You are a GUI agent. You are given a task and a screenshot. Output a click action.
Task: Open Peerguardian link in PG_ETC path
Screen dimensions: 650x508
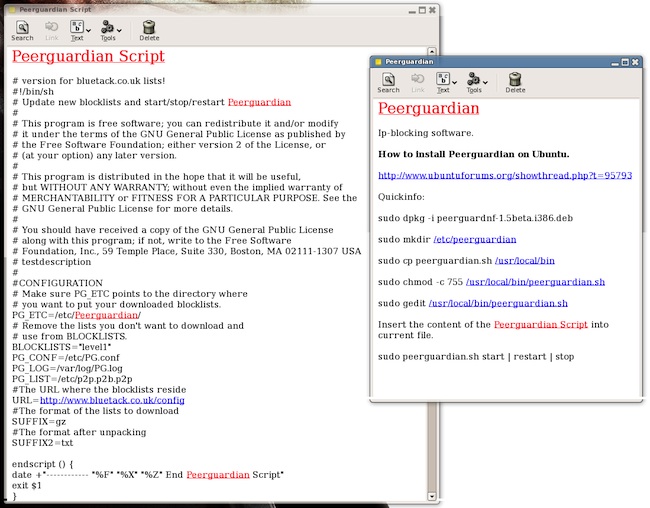(107, 315)
